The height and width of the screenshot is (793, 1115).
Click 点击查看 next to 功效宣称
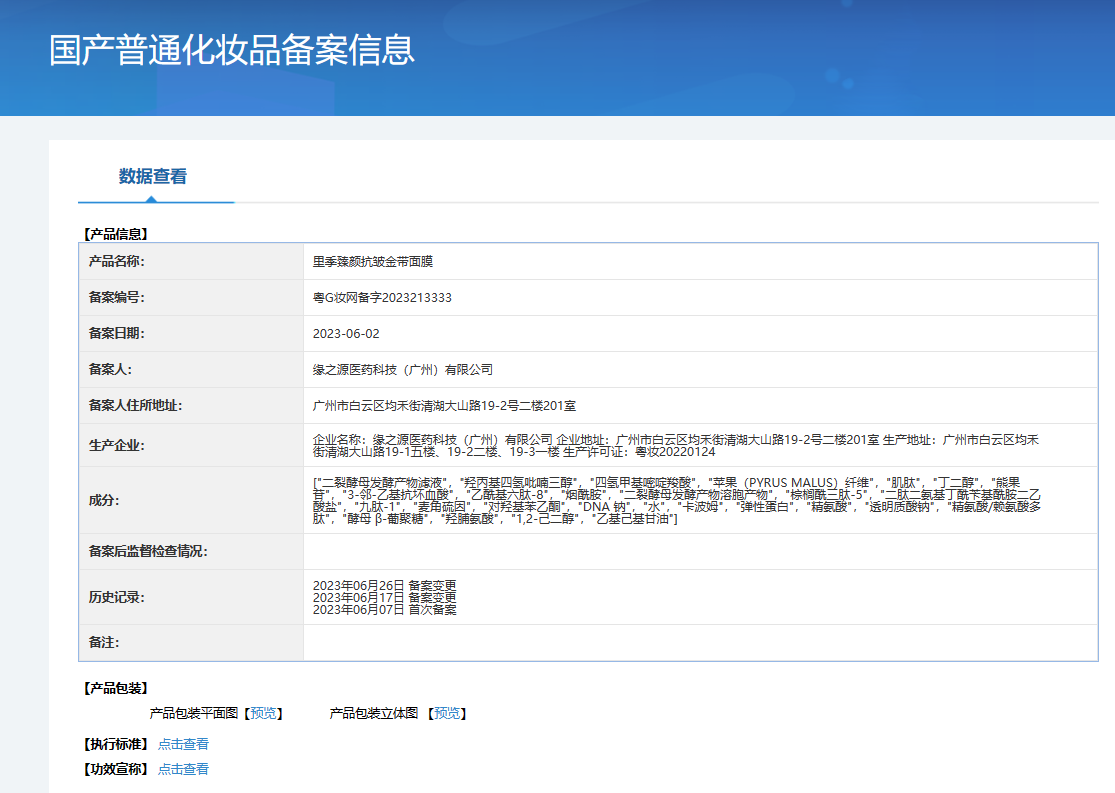coord(183,769)
